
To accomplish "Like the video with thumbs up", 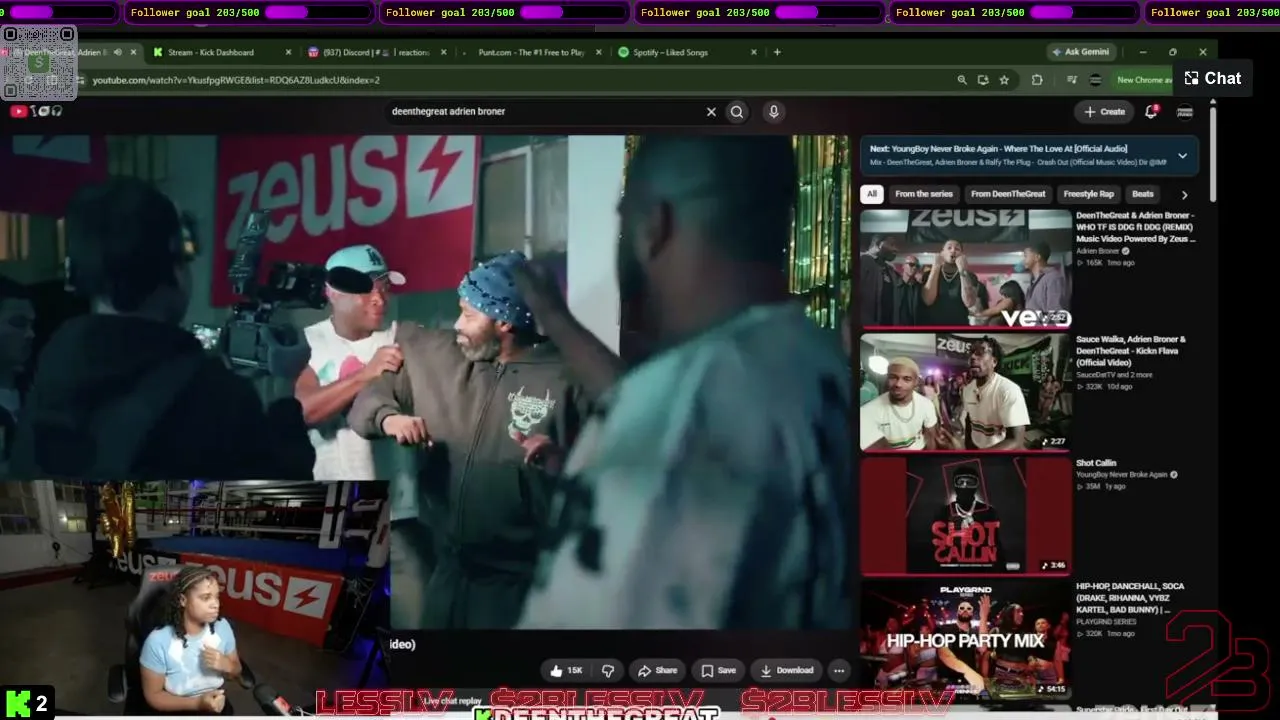I will pyautogui.click(x=566, y=670).
